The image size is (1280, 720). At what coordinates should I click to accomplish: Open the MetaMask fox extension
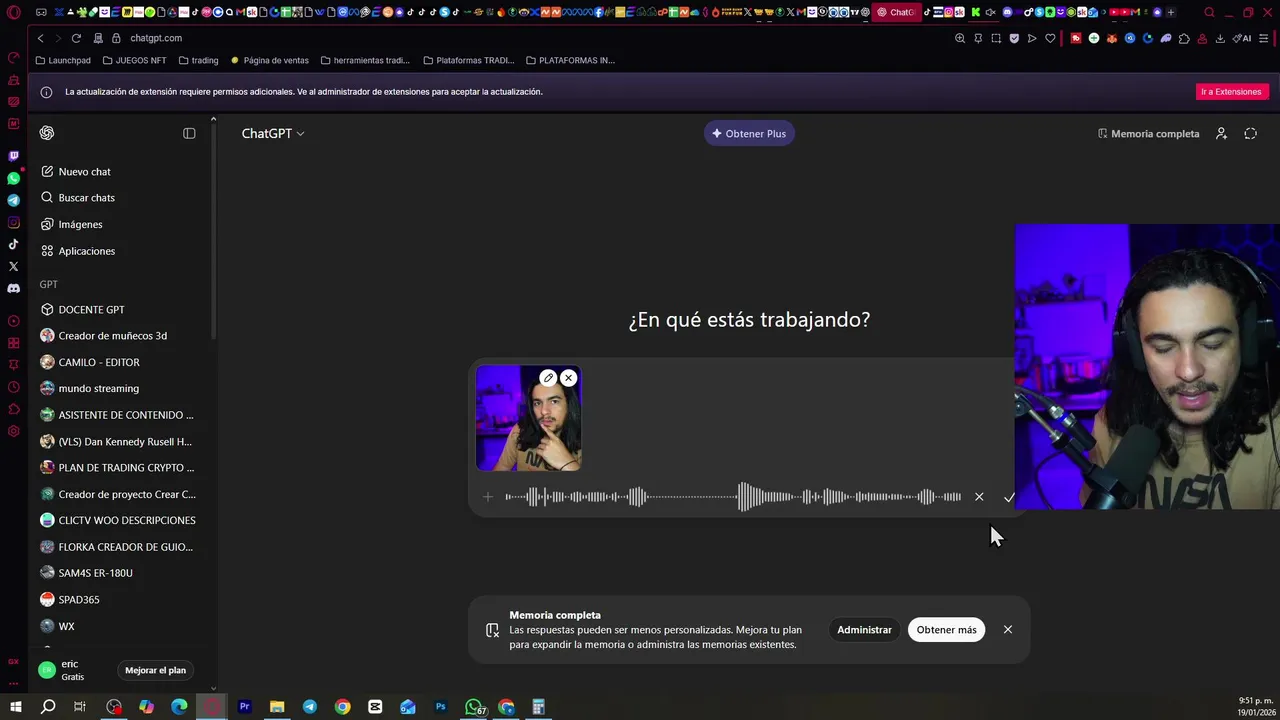coord(1112,38)
